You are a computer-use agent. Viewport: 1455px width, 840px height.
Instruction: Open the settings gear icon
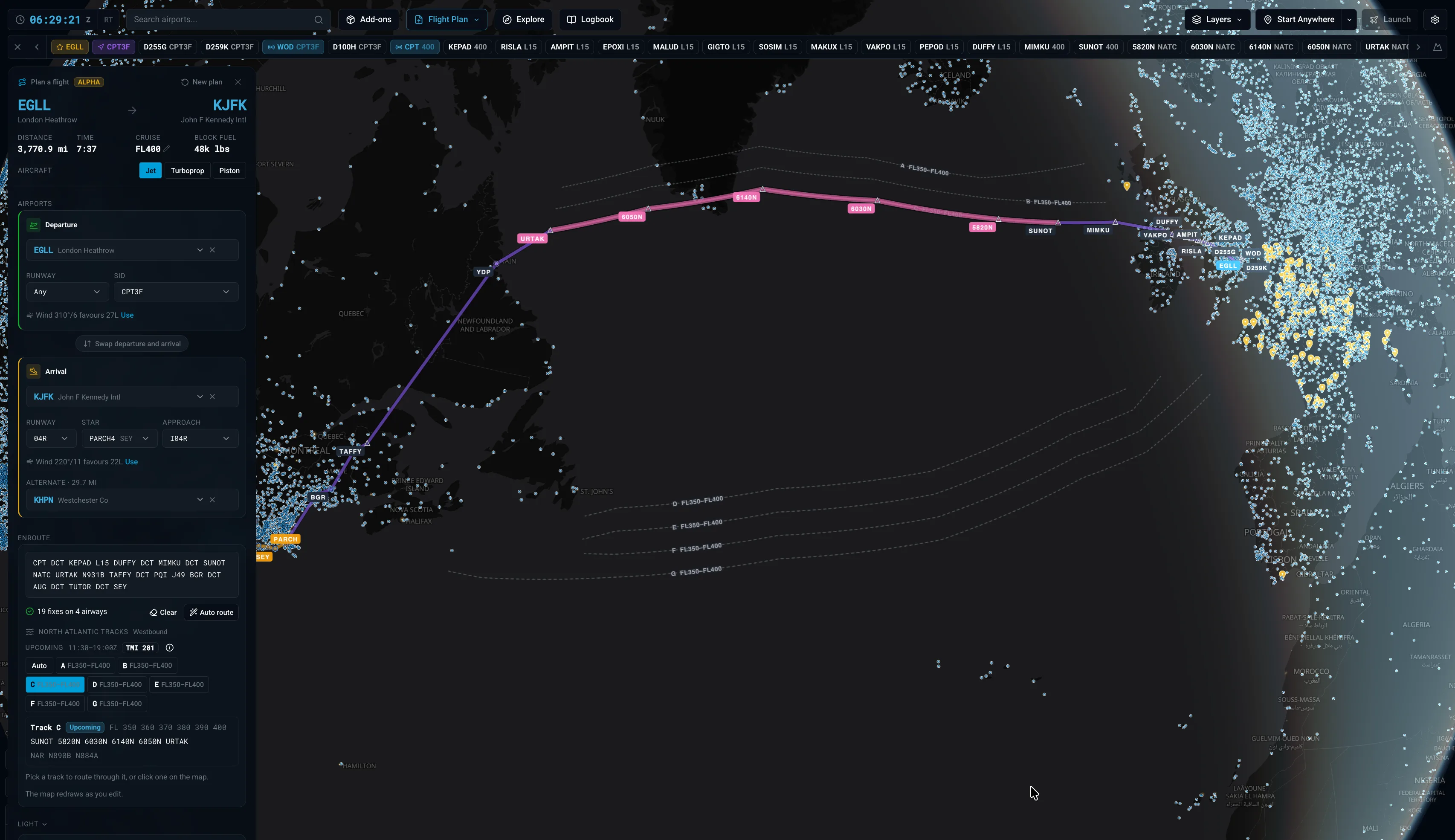(x=1435, y=20)
